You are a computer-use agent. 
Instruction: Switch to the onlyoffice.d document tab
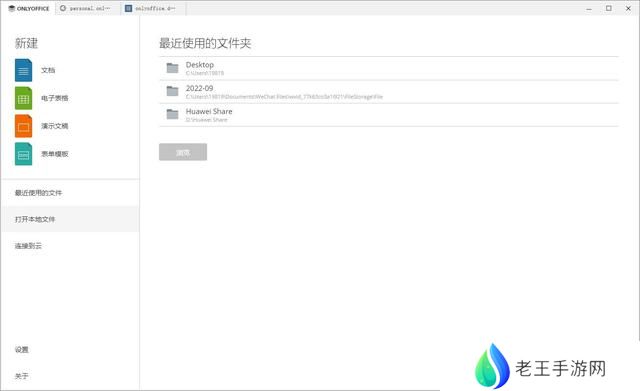click(153, 8)
